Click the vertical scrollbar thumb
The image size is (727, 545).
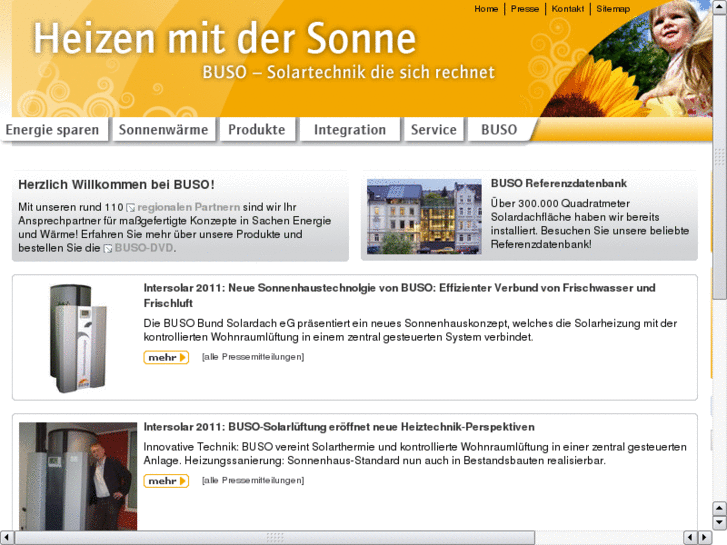719,150
